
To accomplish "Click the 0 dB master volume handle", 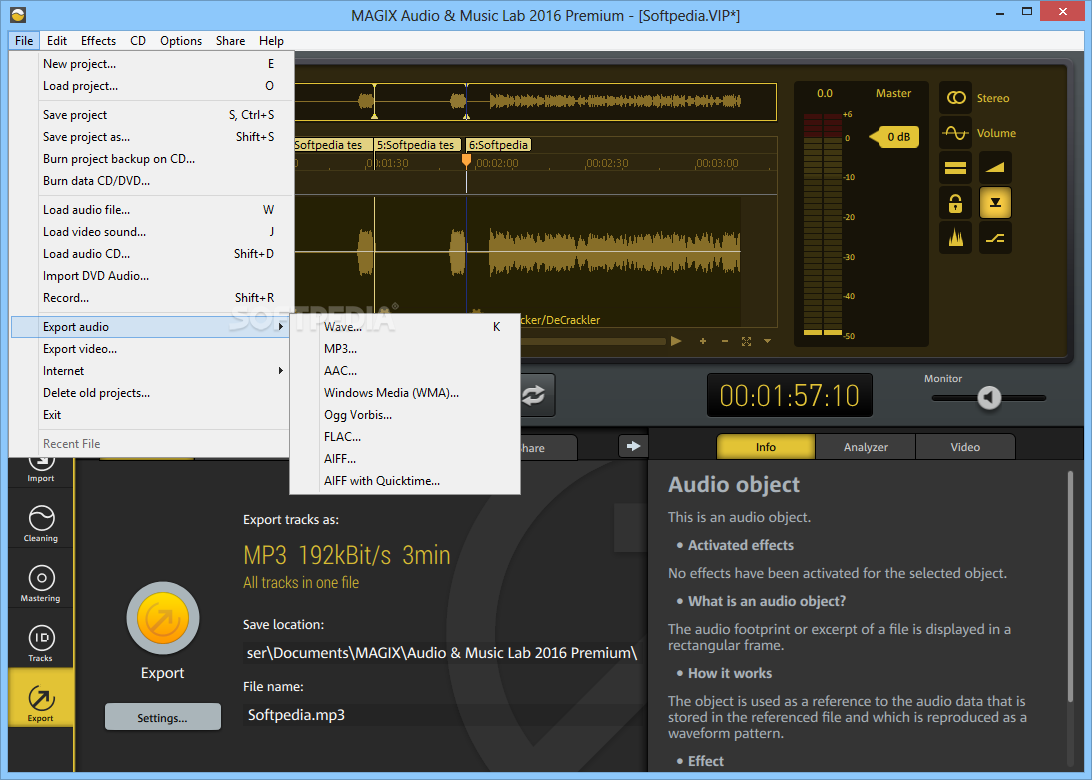I will [x=894, y=137].
